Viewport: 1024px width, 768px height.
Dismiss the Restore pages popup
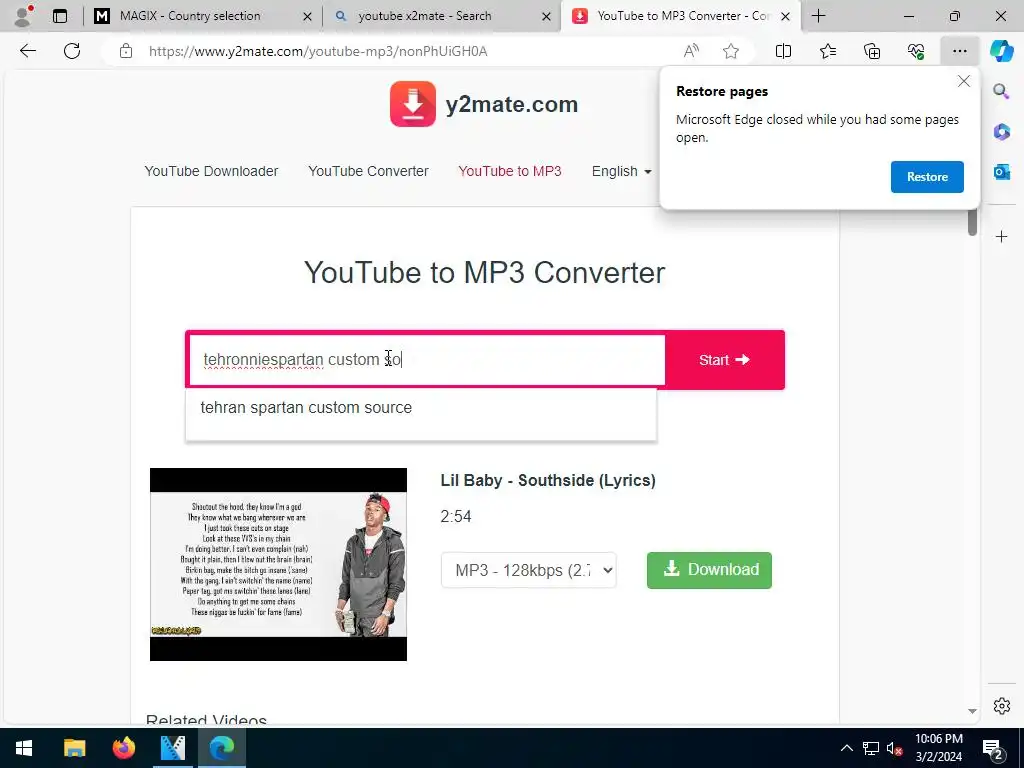click(963, 82)
